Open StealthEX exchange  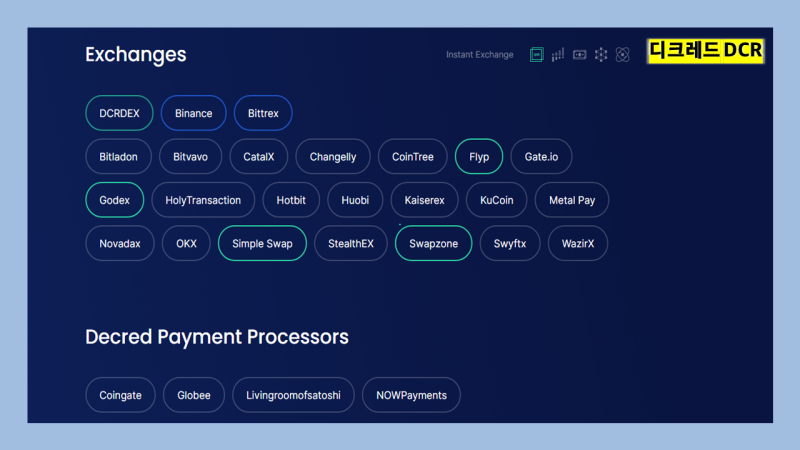(x=351, y=243)
